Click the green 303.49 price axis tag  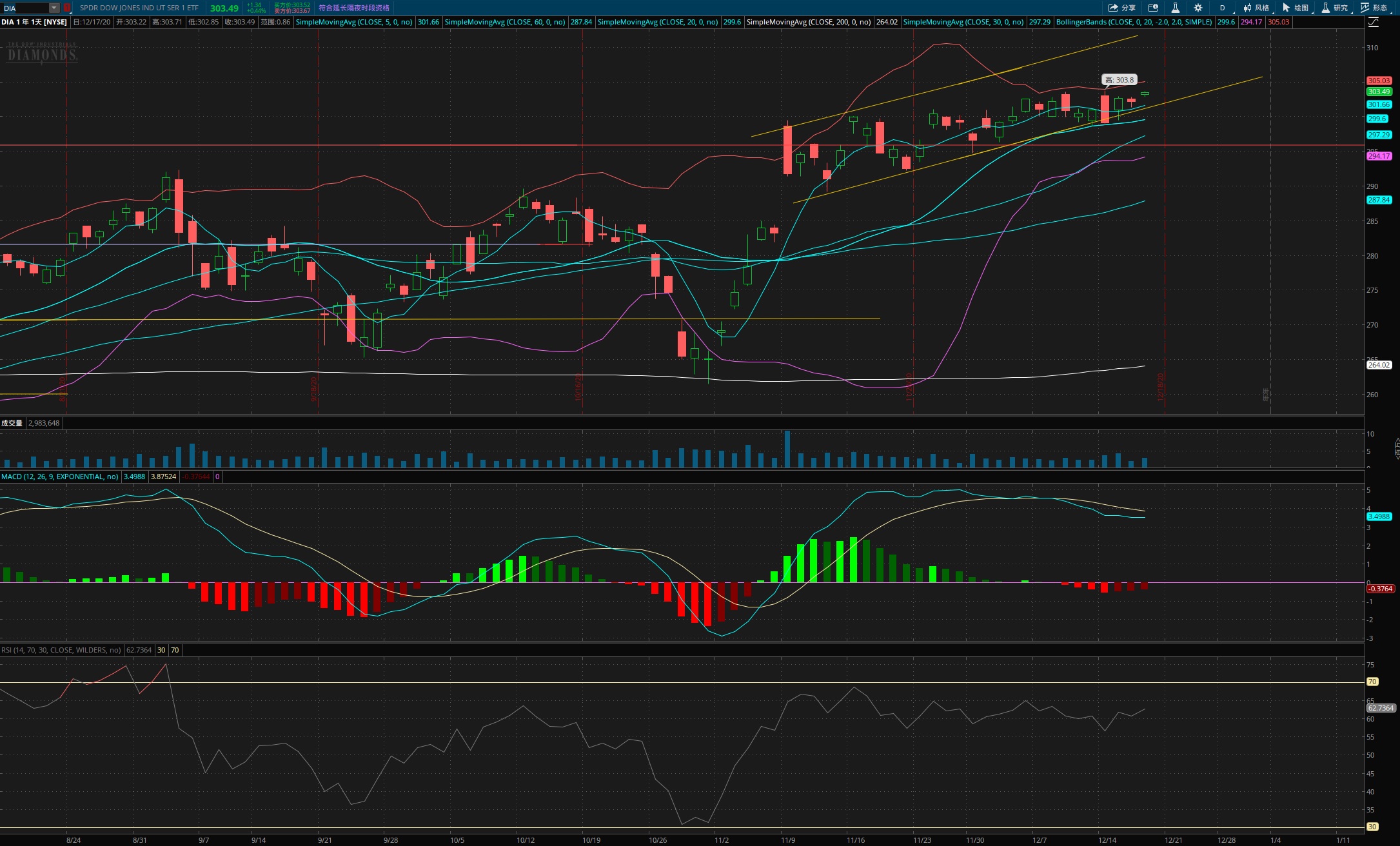point(1379,92)
